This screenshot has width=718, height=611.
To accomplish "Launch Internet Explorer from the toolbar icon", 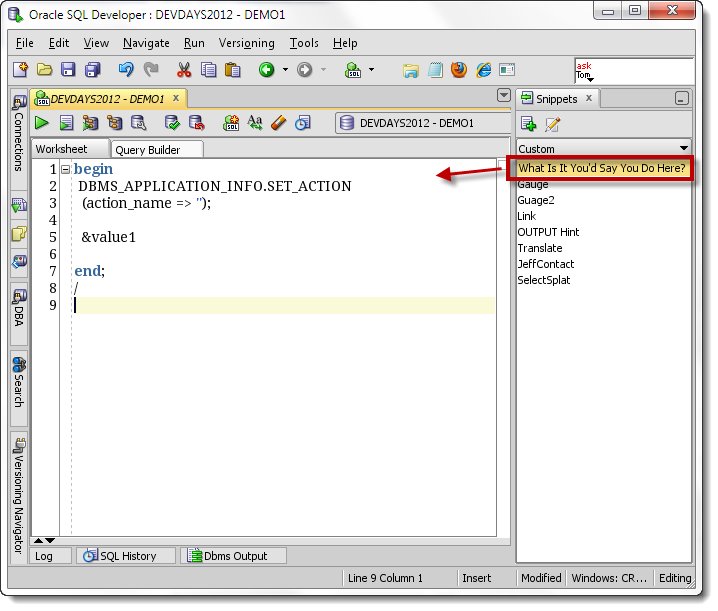I will (484, 70).
